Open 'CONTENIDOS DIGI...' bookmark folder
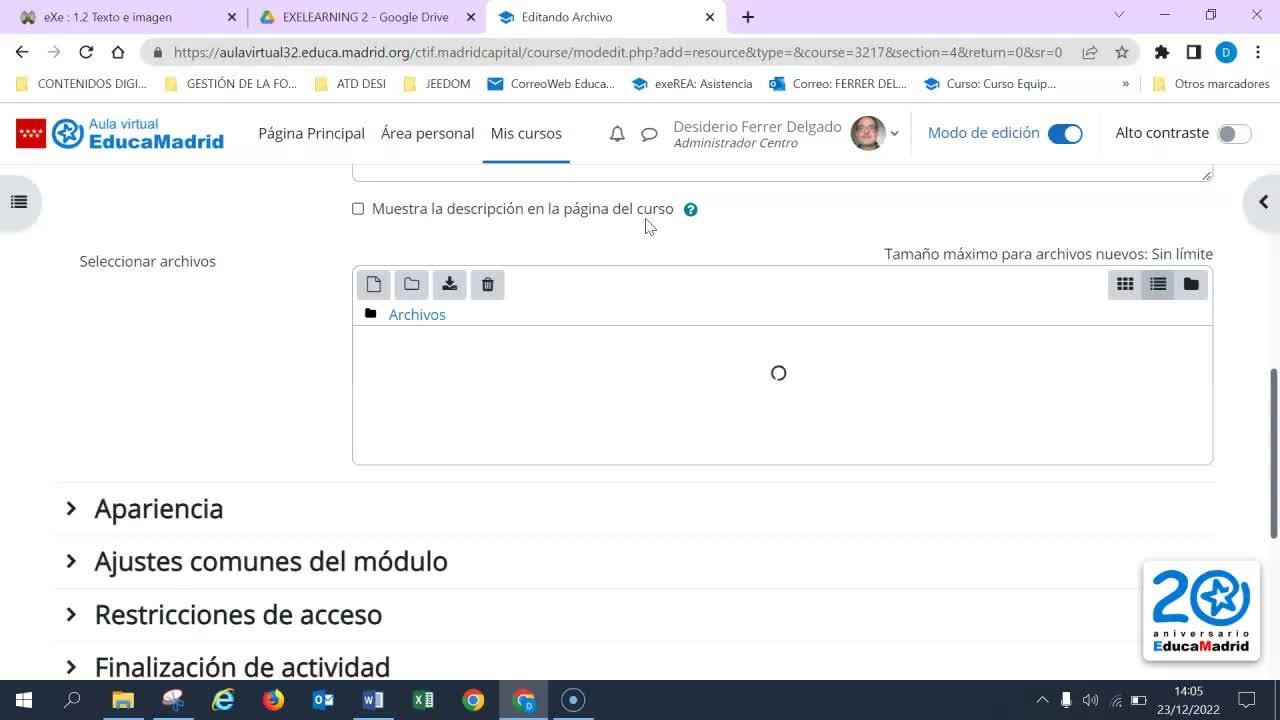The height and width of the screenshot is (720, 1280). (82, 84)
